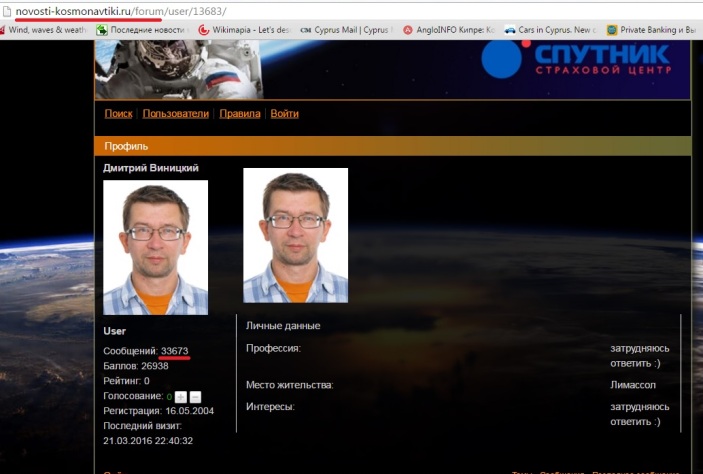The image size is (703, 474).
Task: Click the Лимассол residence value
Action: tap(633, 385)
